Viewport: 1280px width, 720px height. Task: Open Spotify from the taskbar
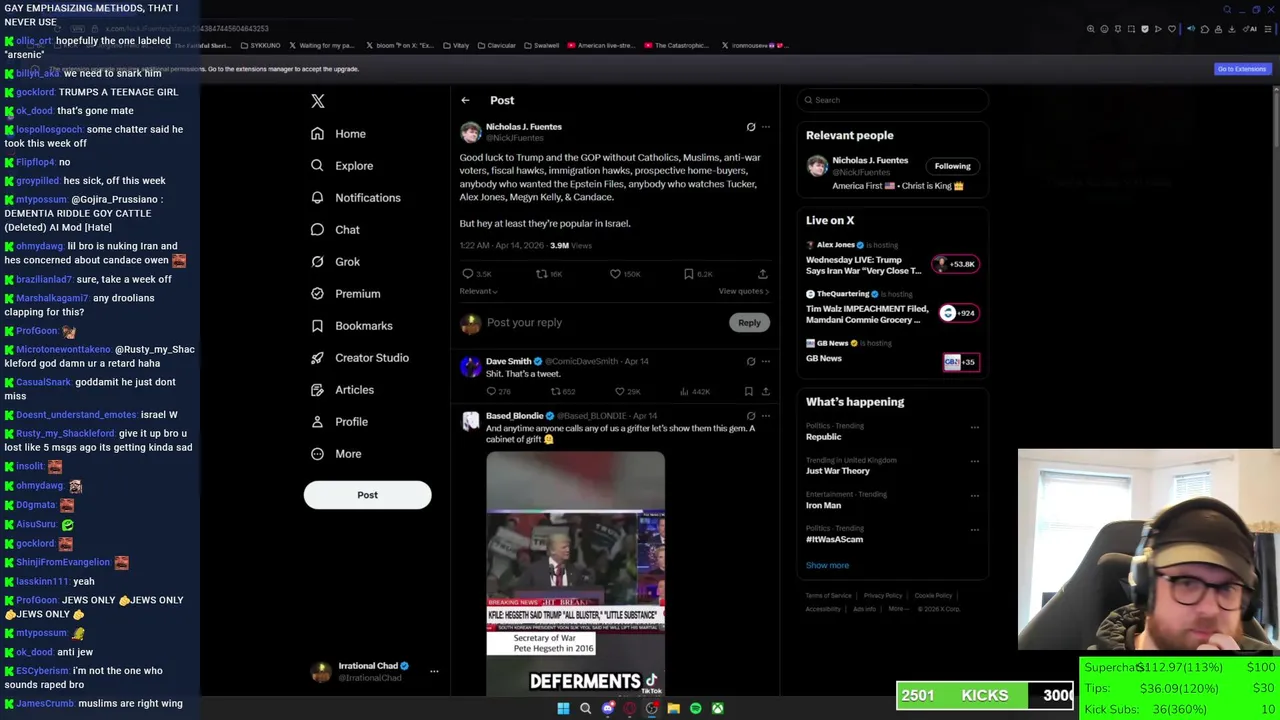(x=695, y=708)
